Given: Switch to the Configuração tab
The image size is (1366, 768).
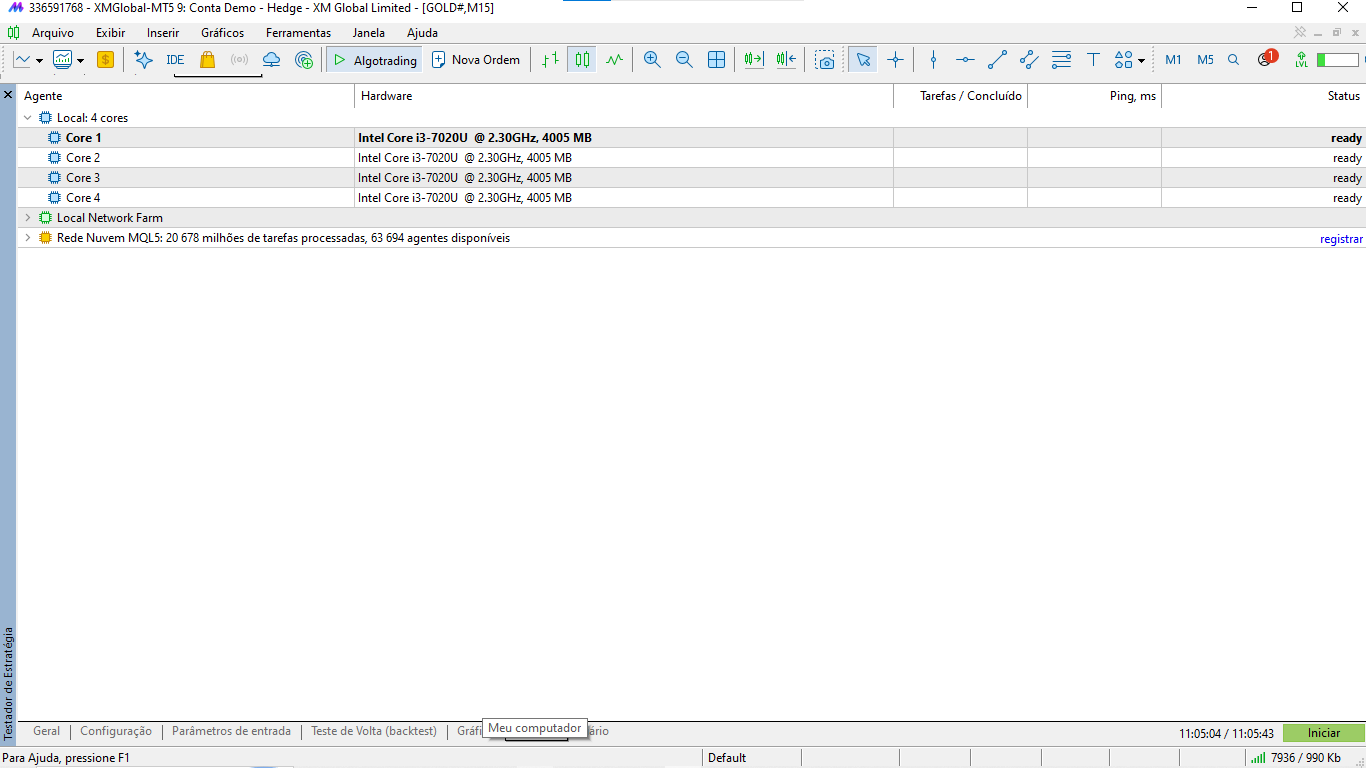Looking at the screenshot, I should [116, 731].
